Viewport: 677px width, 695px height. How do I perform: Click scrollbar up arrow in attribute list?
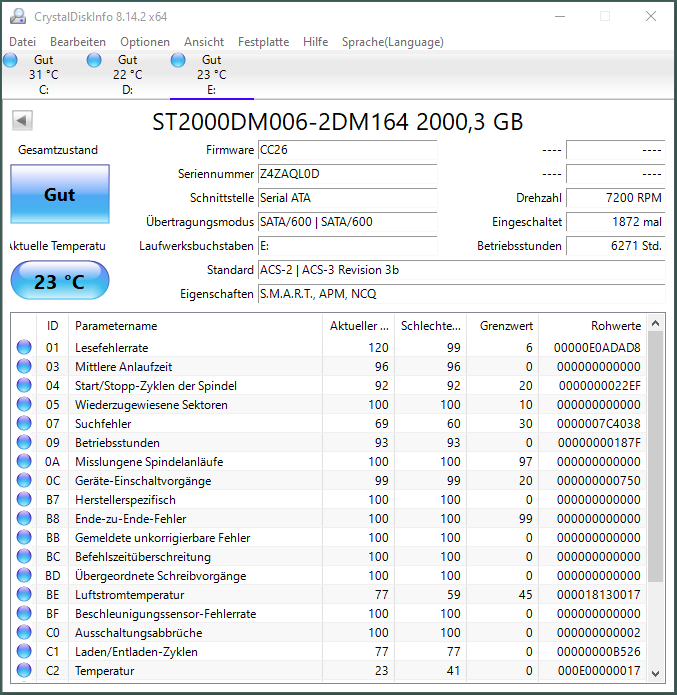click(655, 323)
